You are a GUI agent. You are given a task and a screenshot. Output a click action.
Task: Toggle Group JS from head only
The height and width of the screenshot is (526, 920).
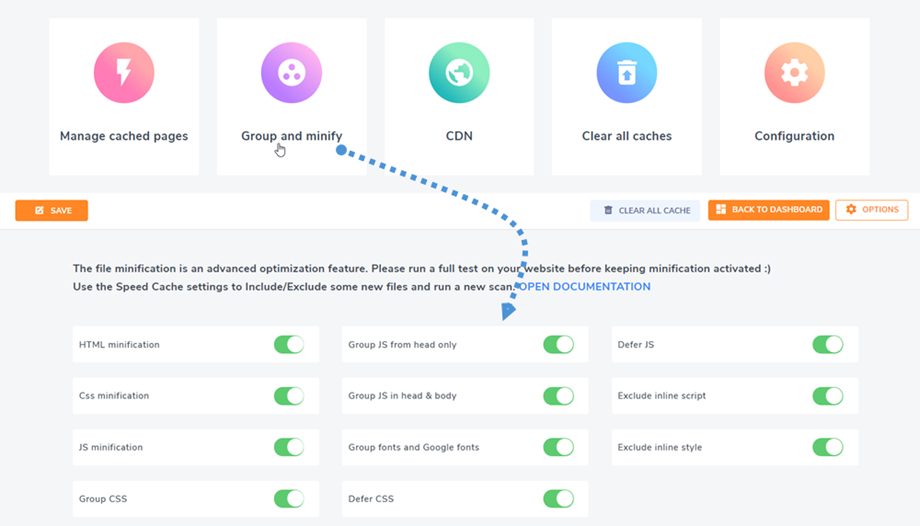(x=558, y=344)
